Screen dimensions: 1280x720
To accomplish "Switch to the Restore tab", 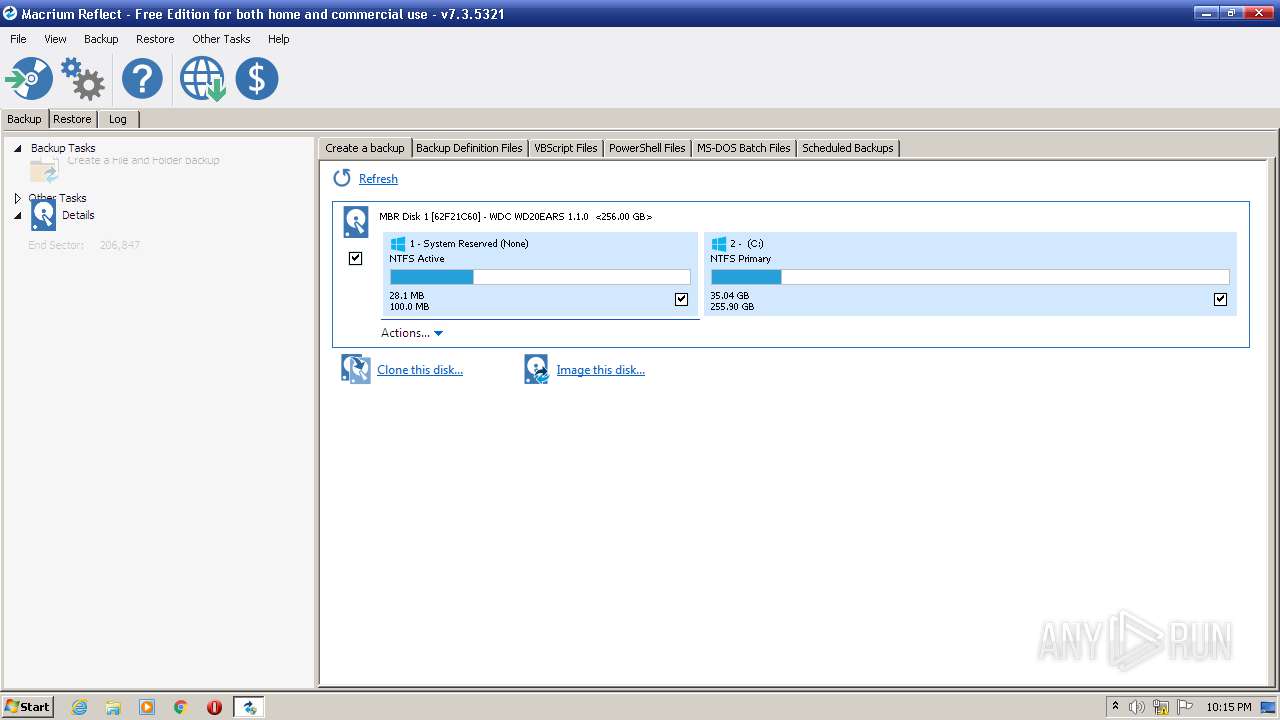I will click(72, 119).
